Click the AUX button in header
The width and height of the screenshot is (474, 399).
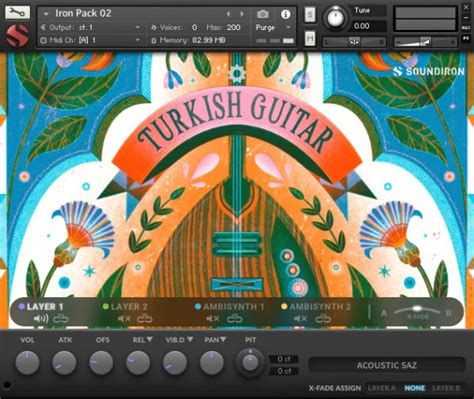466,28
